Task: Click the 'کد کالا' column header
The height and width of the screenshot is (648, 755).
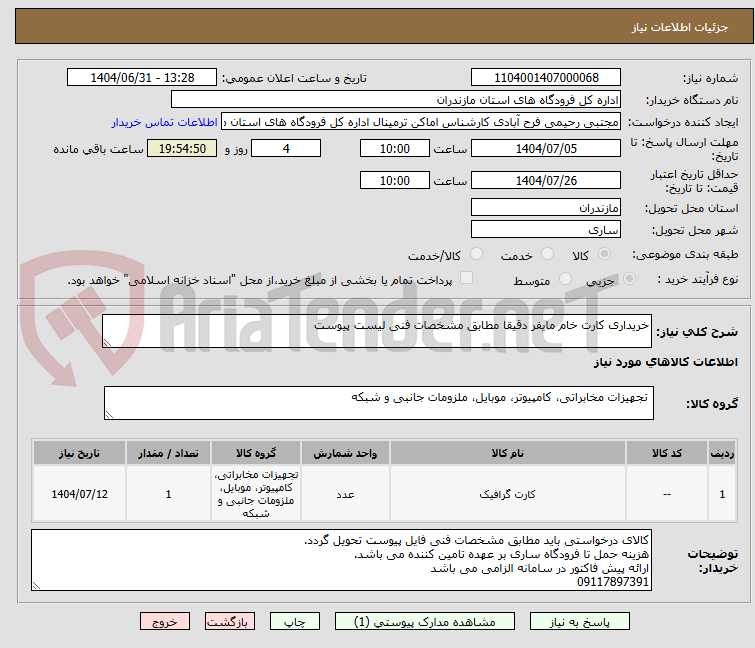Action: tap(666, 453)
